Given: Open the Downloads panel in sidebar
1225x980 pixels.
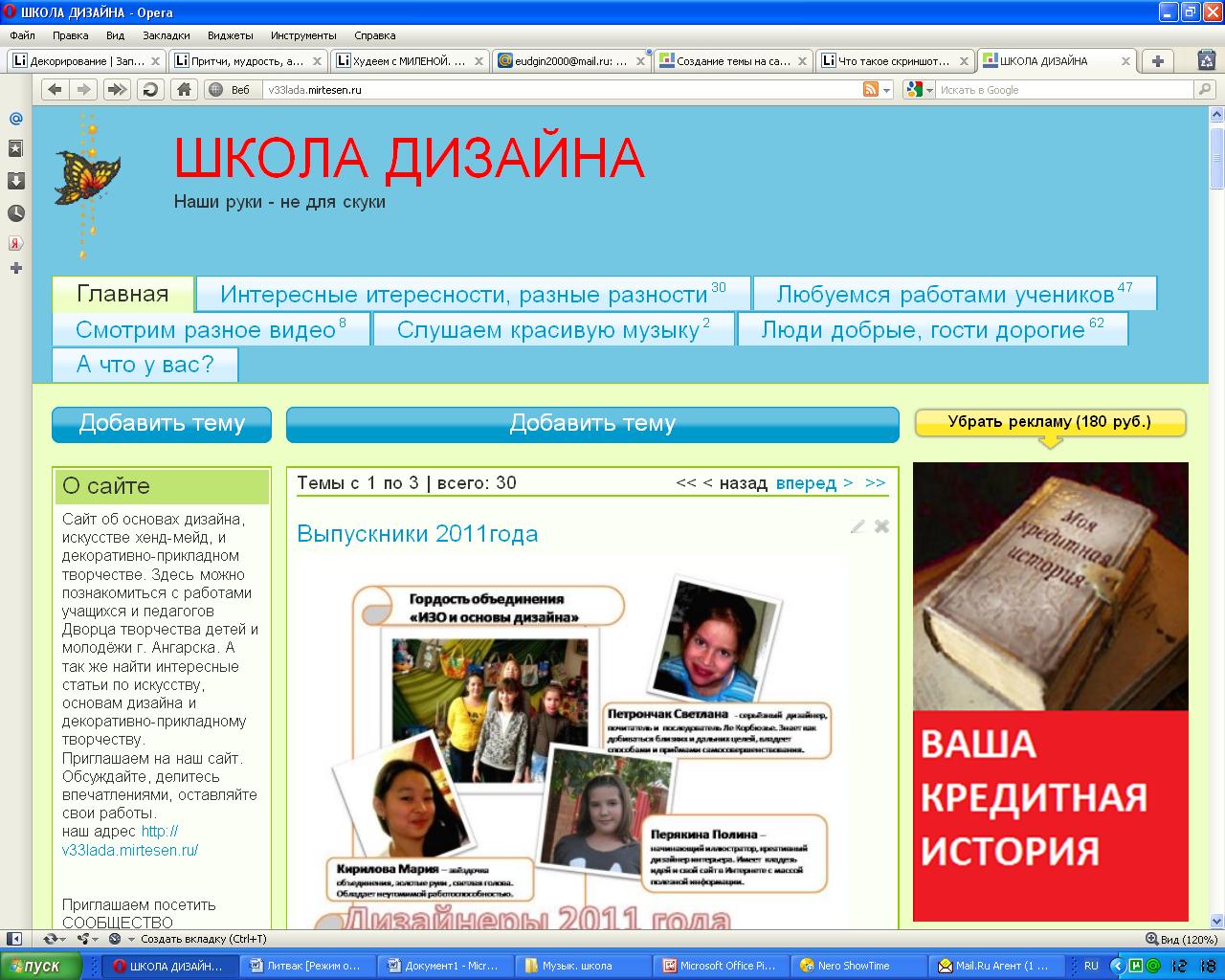Looking at the screenshot, I should pyautogui.click(x=15, y=181).
